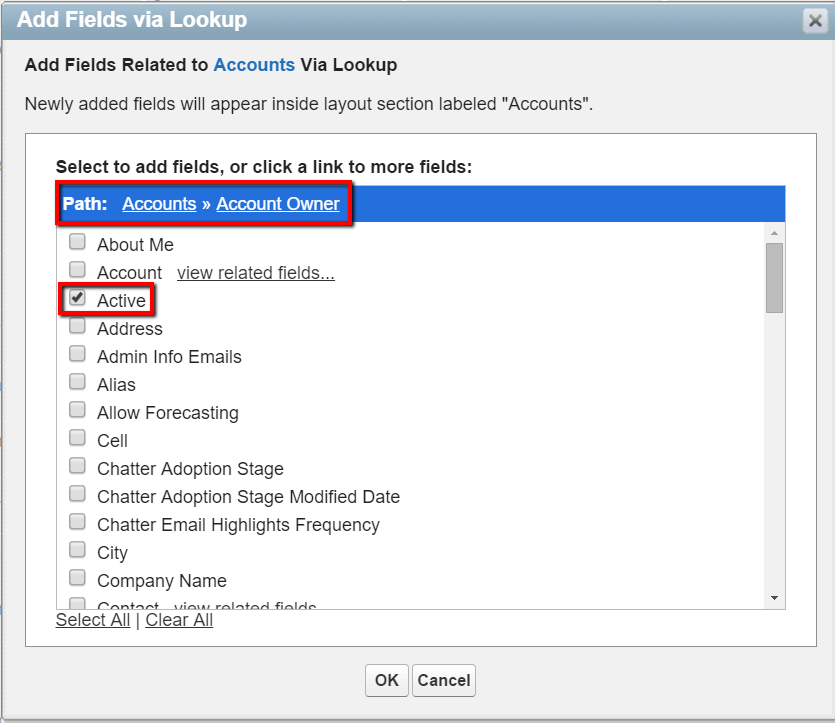Uncheck the Active field checkbox
The height and width of the screenshot is (723, 835).
pos(77,298)
